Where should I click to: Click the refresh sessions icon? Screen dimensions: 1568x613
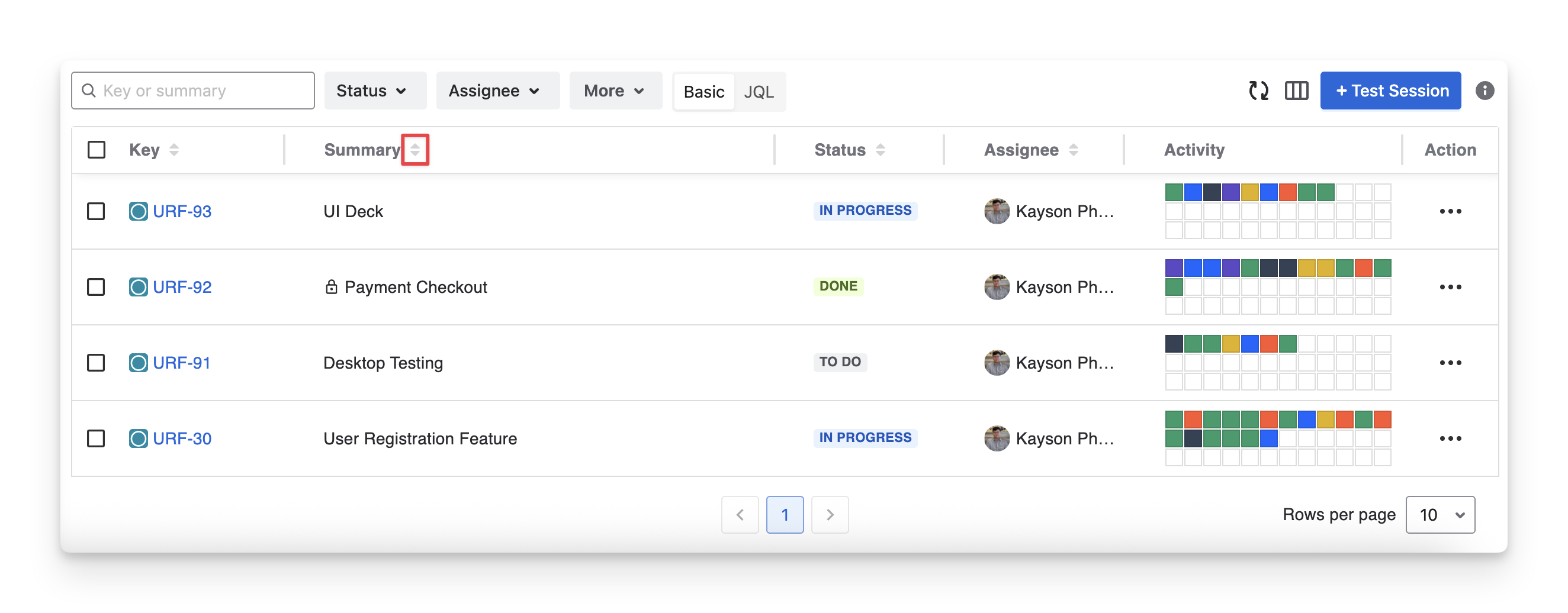coord(1258,91)
